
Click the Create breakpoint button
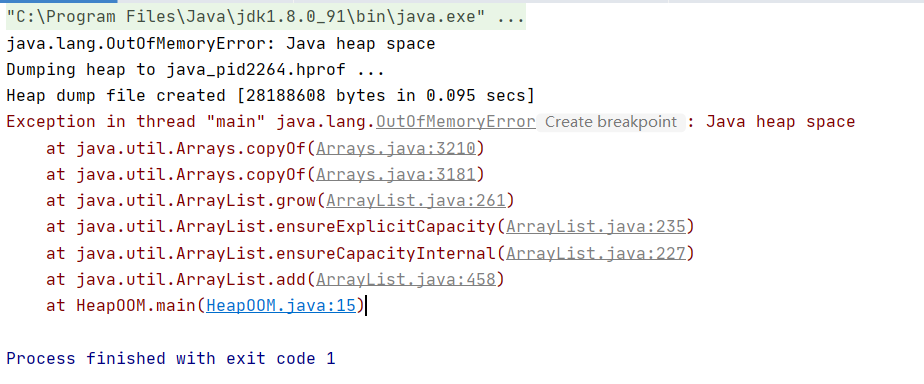[x=610, y=122]
